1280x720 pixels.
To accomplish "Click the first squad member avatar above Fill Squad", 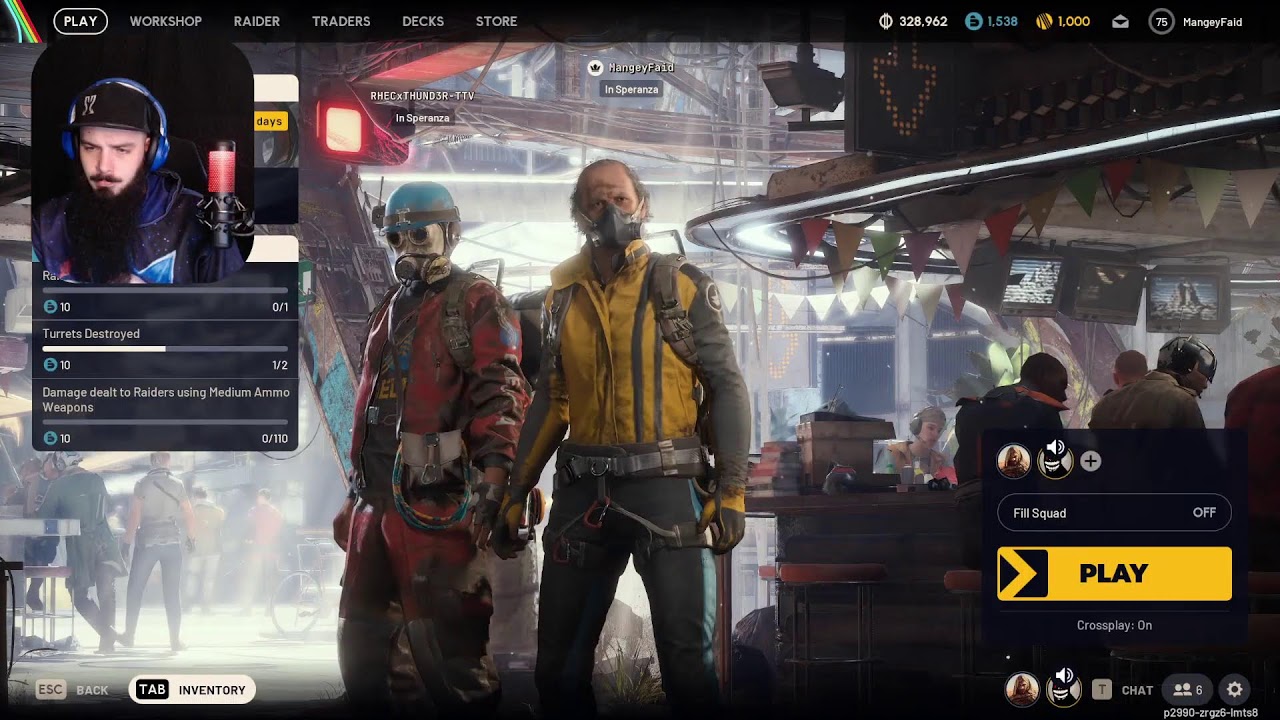I will (x=1014, y=461).
